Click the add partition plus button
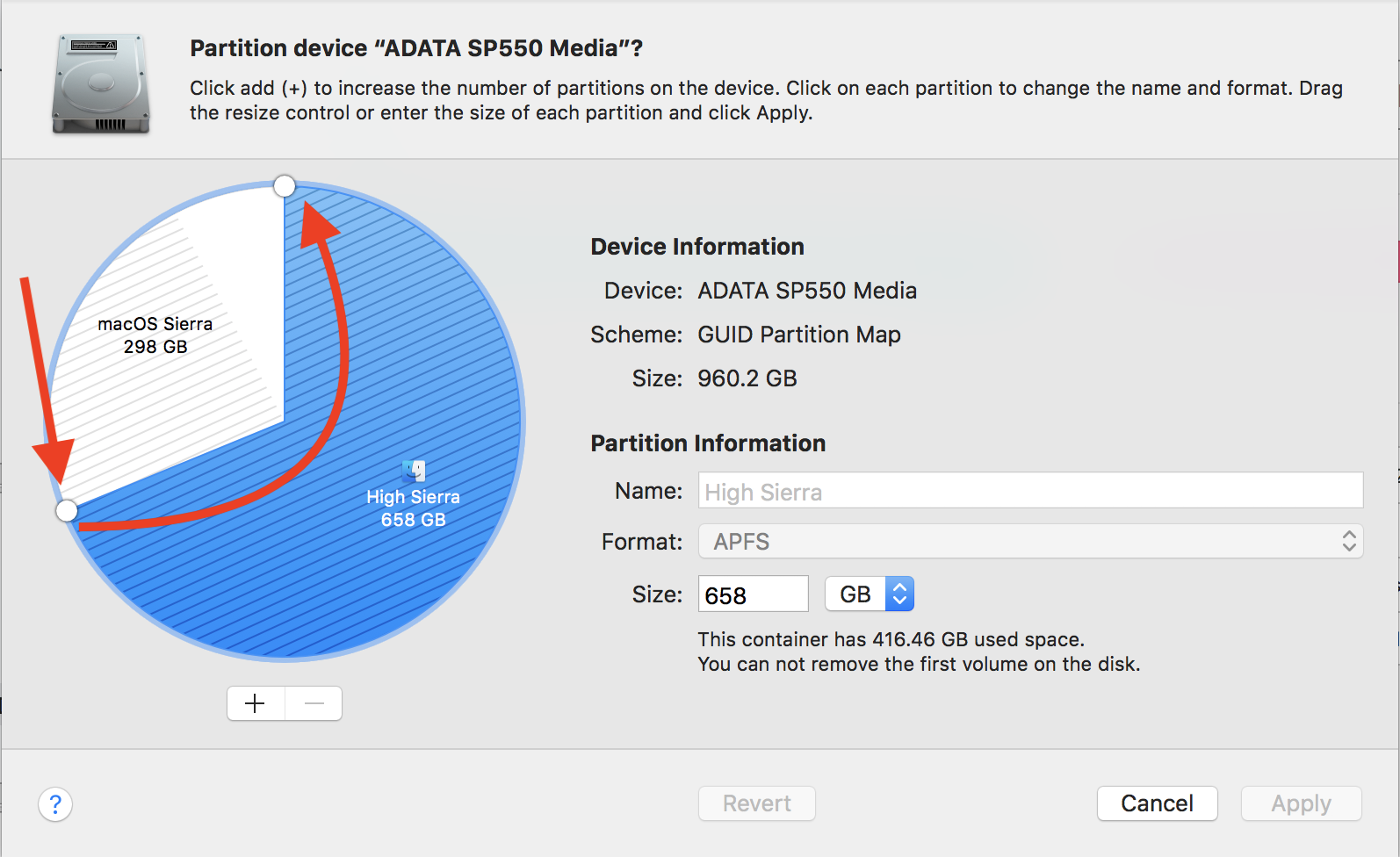This screenshot has width=1400, height=857. (x=255, y=703)
